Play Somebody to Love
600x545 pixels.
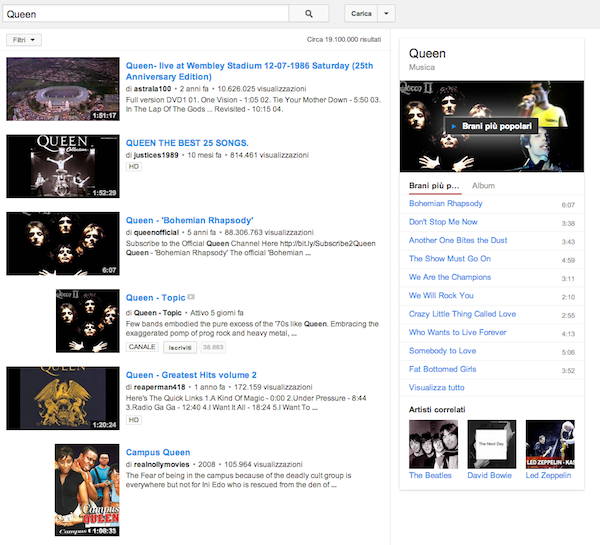442,351
